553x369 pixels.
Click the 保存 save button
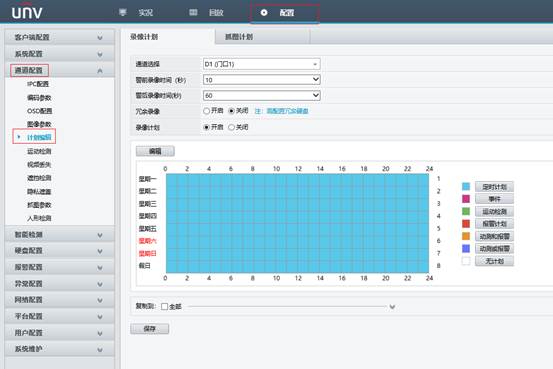pyautogui.click(x=150, y=328)
